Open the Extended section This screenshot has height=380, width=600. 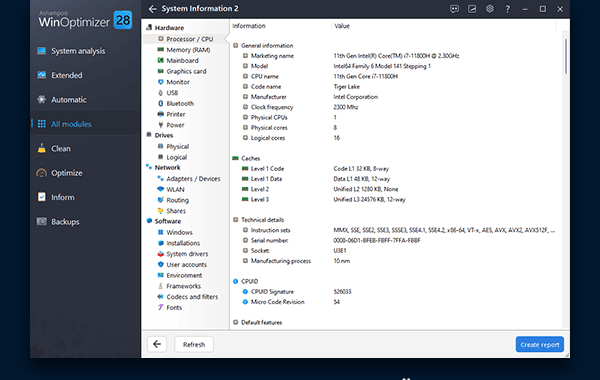tap(67, 75)
